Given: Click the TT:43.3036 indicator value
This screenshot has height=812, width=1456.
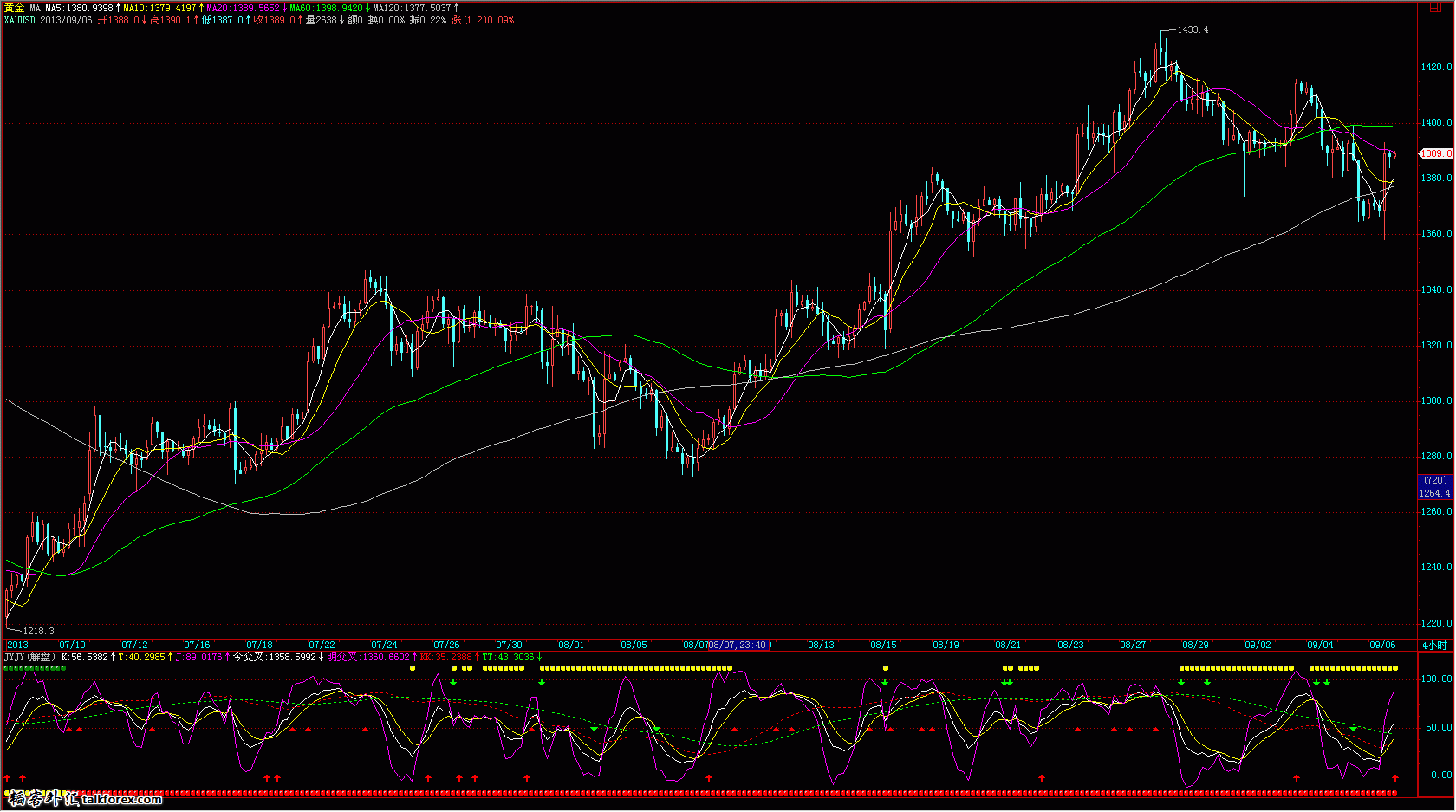Looking at the screenshot, I should pyautogui.click(x=508, y=657).
